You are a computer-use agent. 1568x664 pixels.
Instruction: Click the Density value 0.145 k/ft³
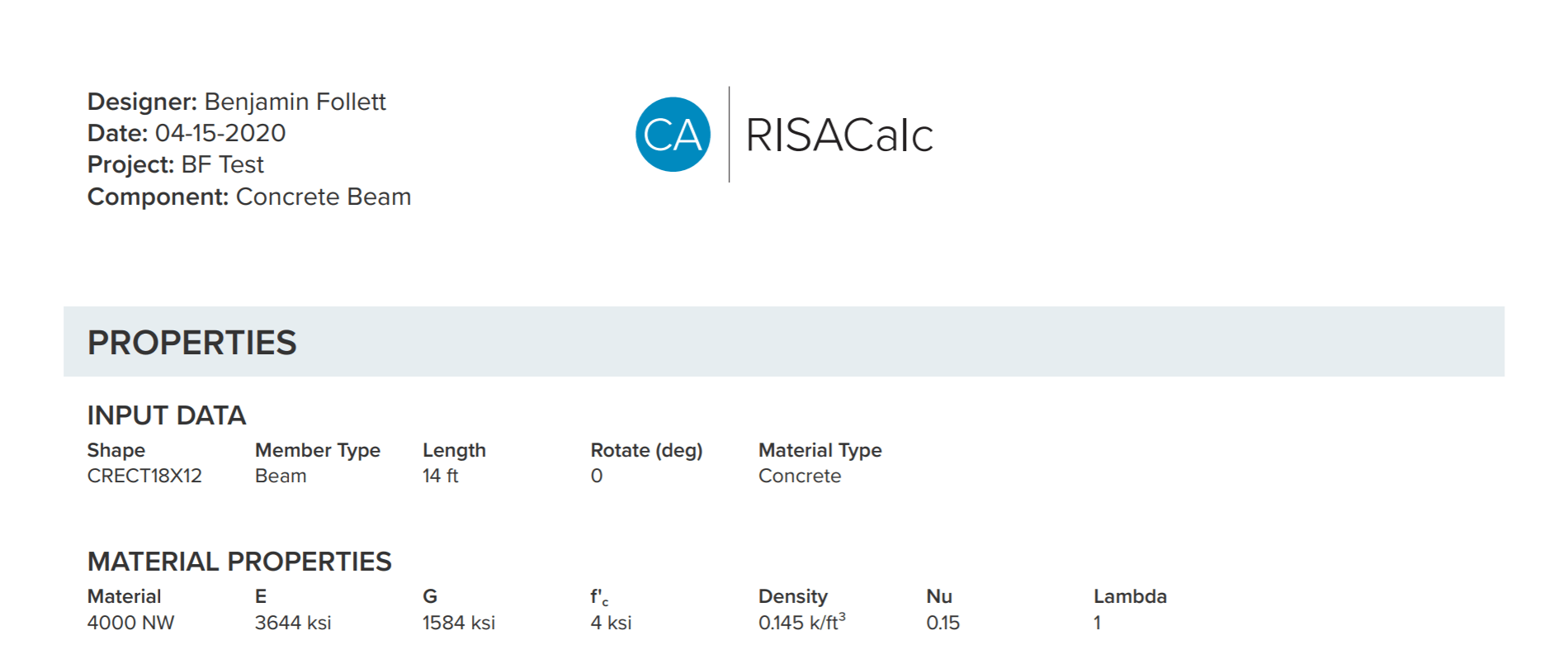801,623
